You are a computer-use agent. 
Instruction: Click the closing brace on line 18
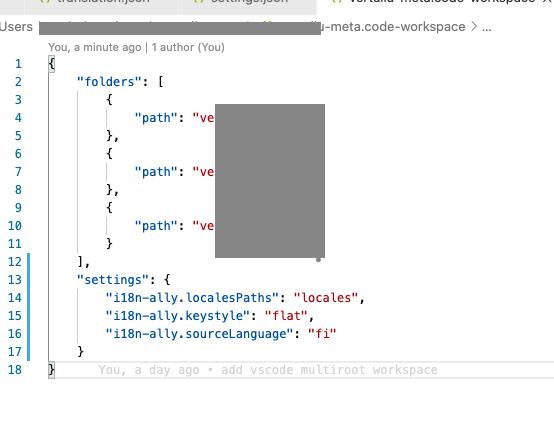(52, 370)
